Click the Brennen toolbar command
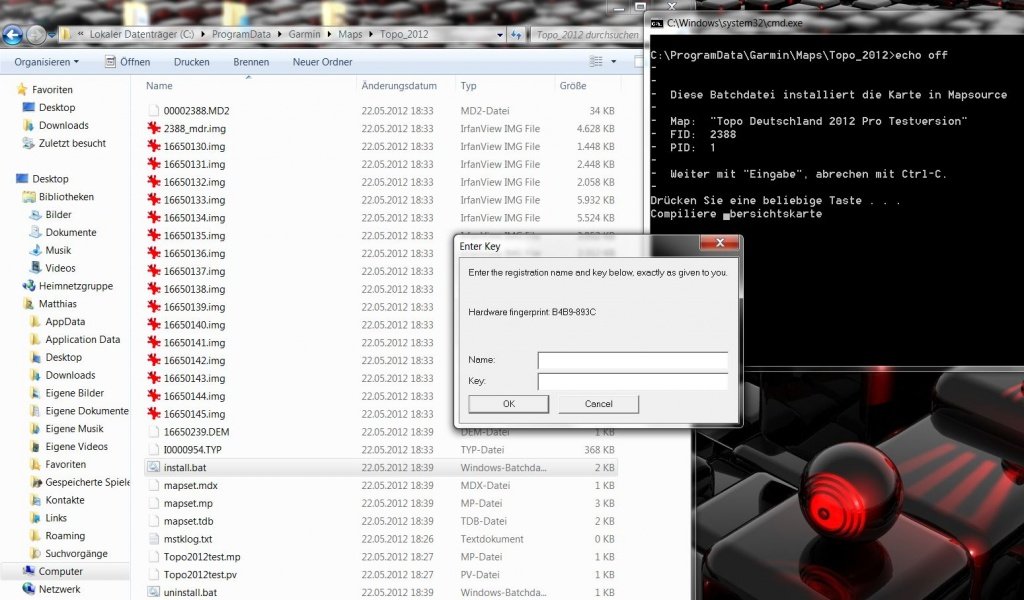Screen dimensions: 1024x600 coord(251,62)
